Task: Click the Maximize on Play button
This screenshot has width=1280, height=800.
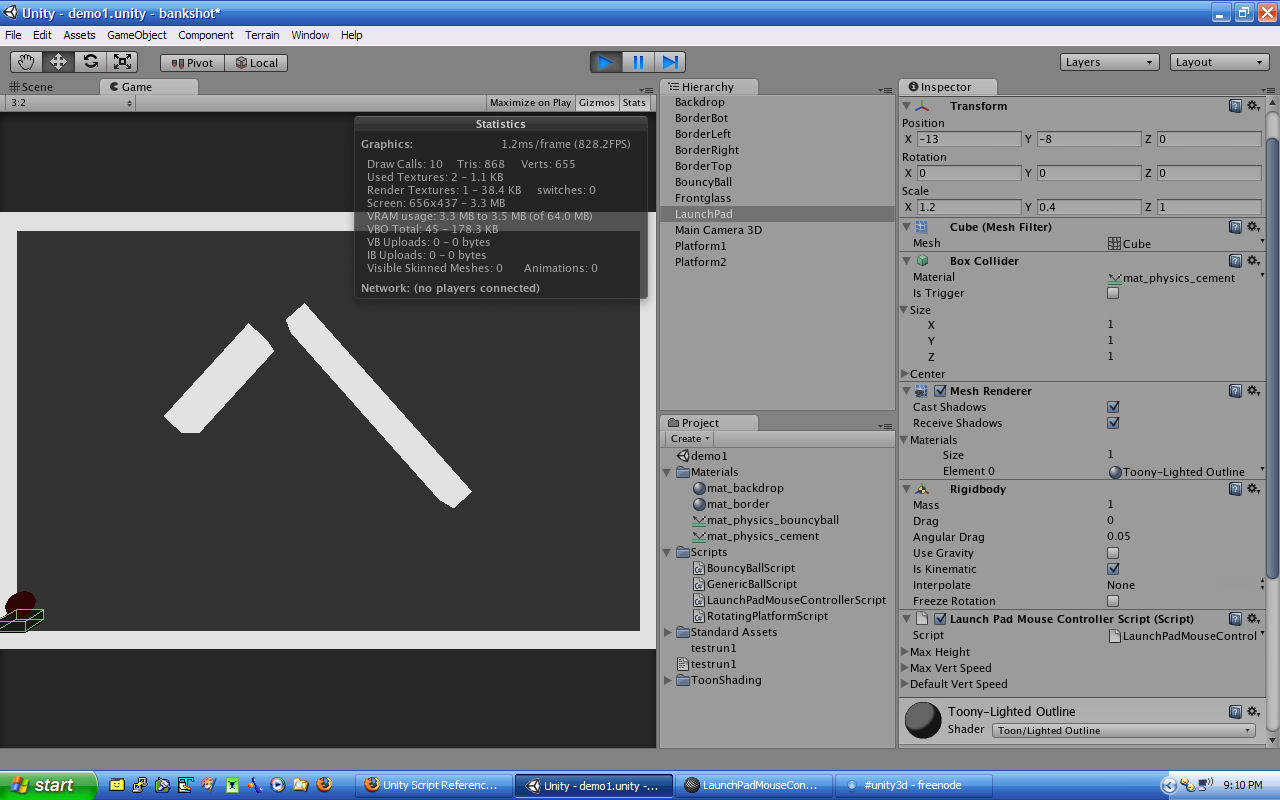Action: coord(530,103)
